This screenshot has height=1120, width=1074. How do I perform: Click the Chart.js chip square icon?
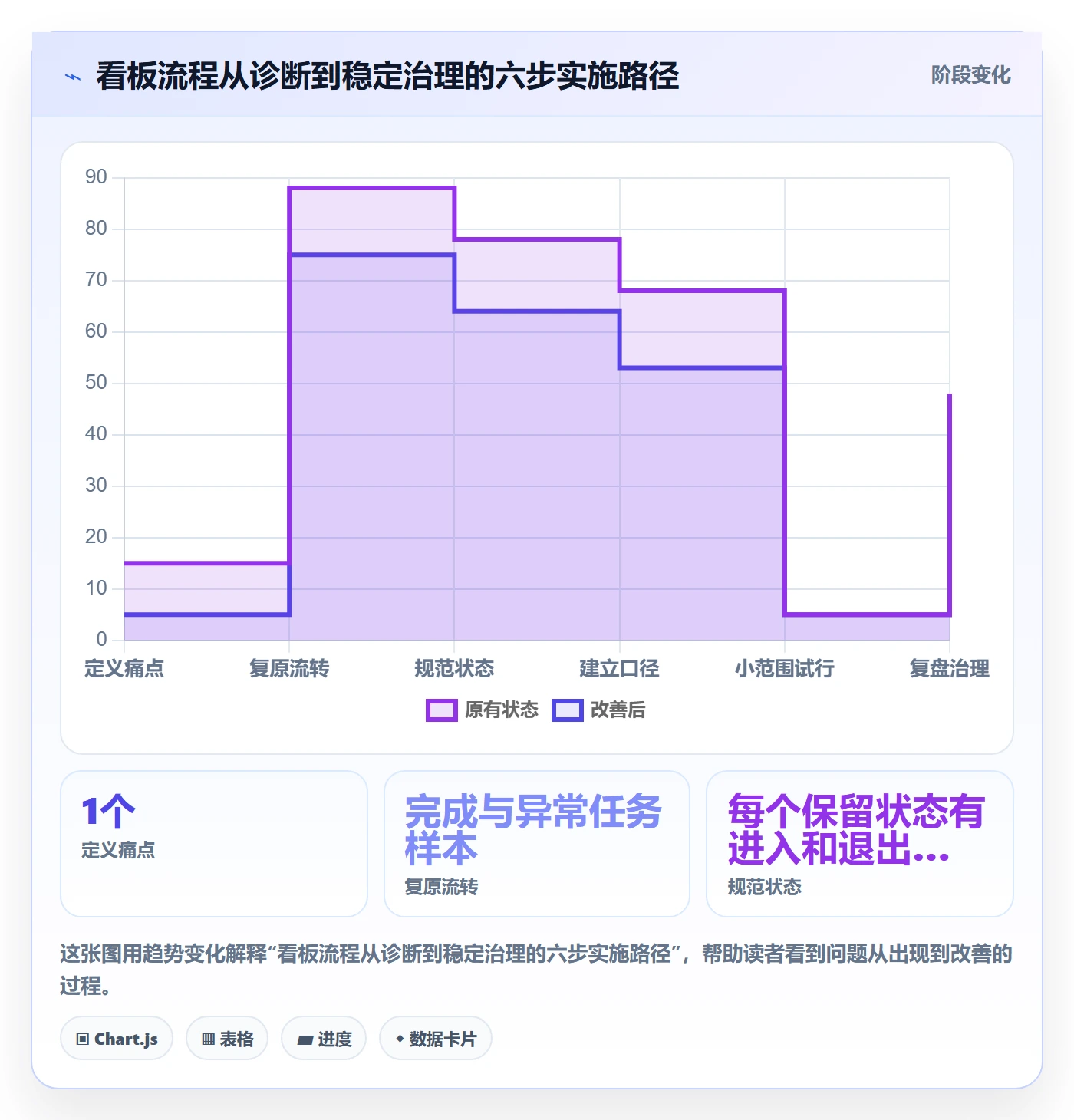point(83,1039)
